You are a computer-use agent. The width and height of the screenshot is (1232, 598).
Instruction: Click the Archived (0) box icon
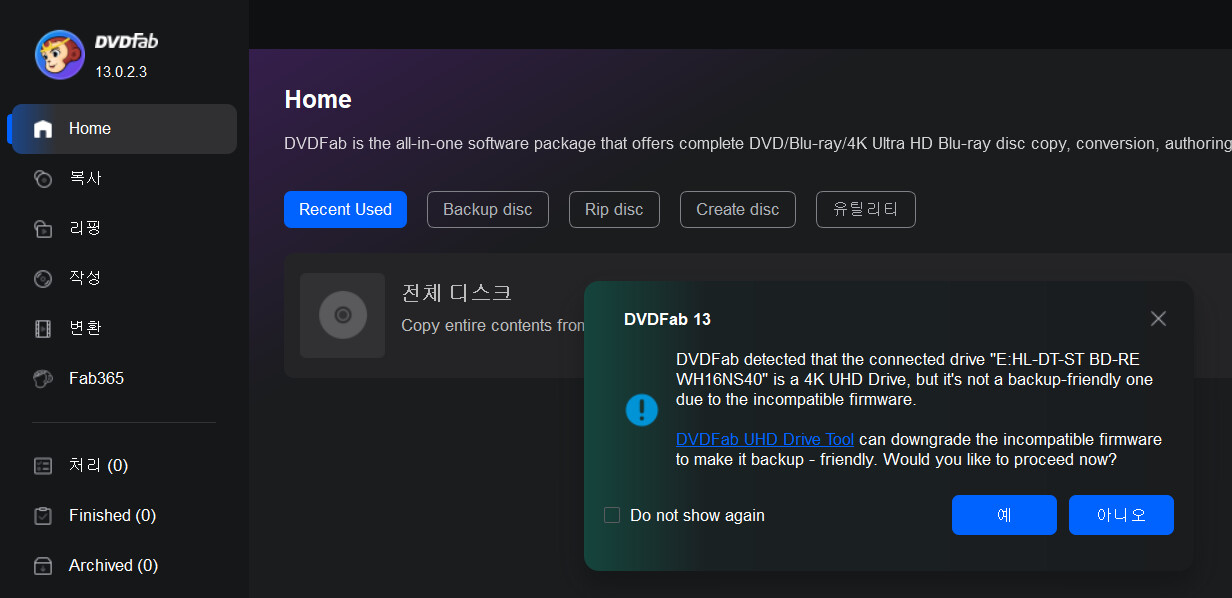[x=43, y=566]
